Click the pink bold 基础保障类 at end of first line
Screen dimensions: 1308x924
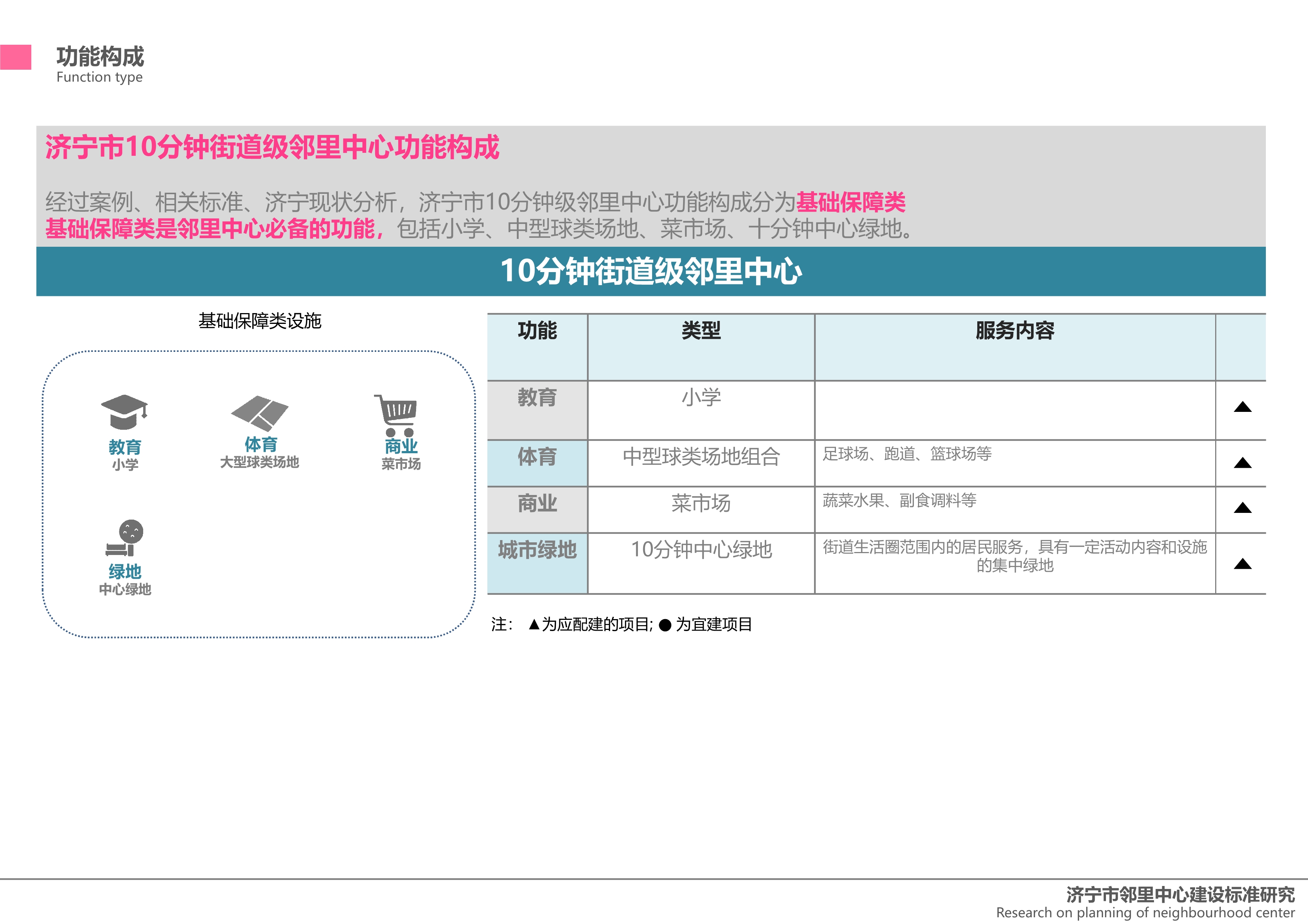tap(850, 202)
